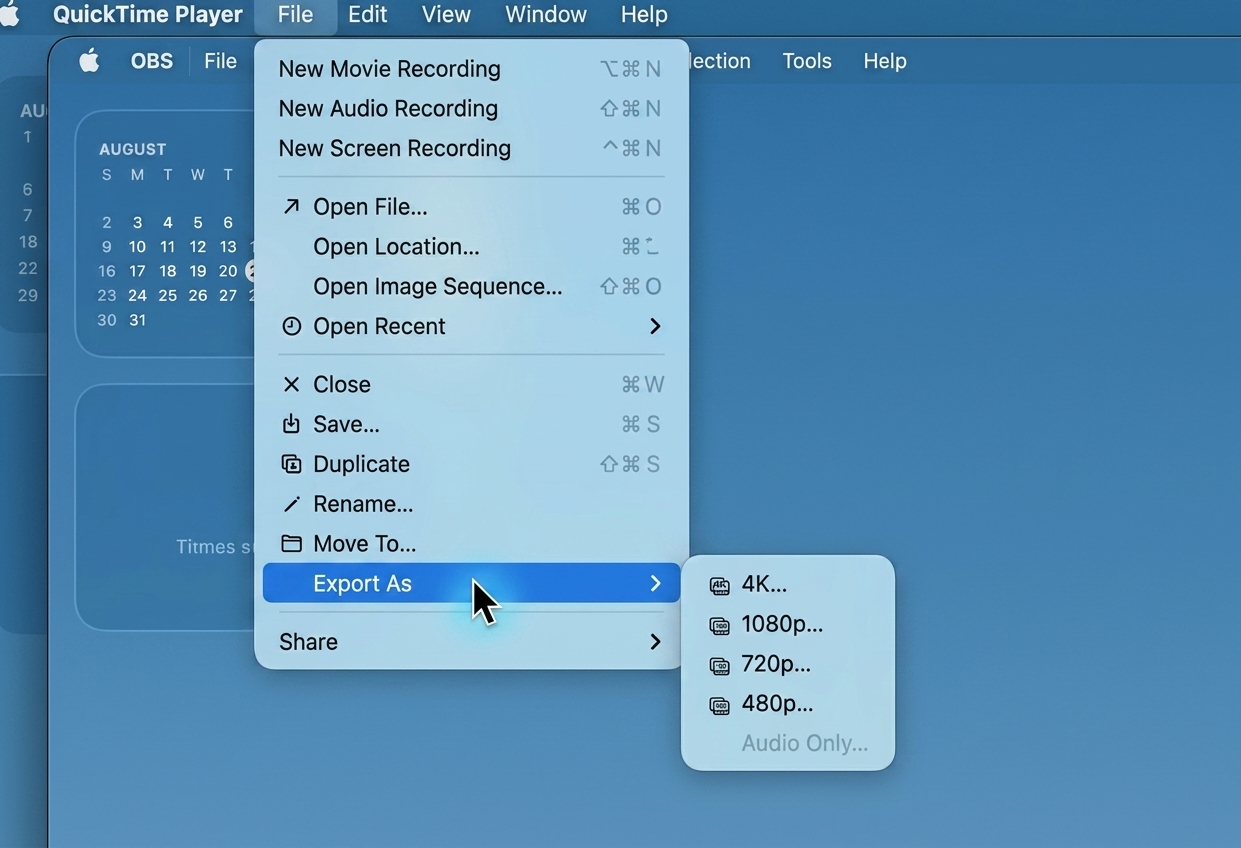This screenshot has width=1241, height=848.
Task: Click the X icon next to Close
Action: pos(291,385)
